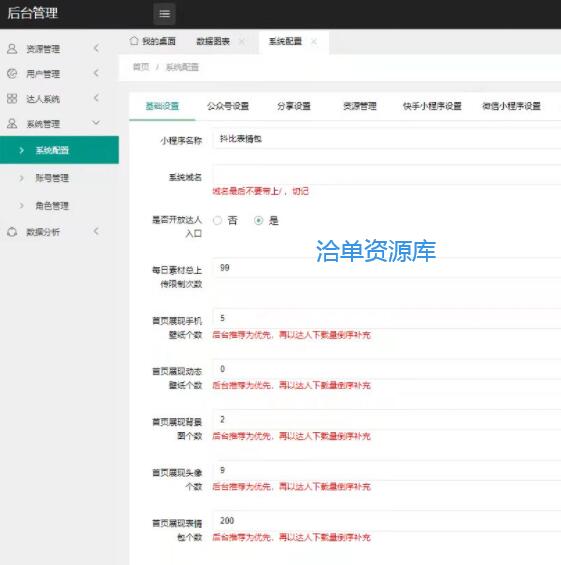This screenshot has width=561, height=565.
Task: Select 是 for 是否开放达人入口
Action: coord(258,221)
